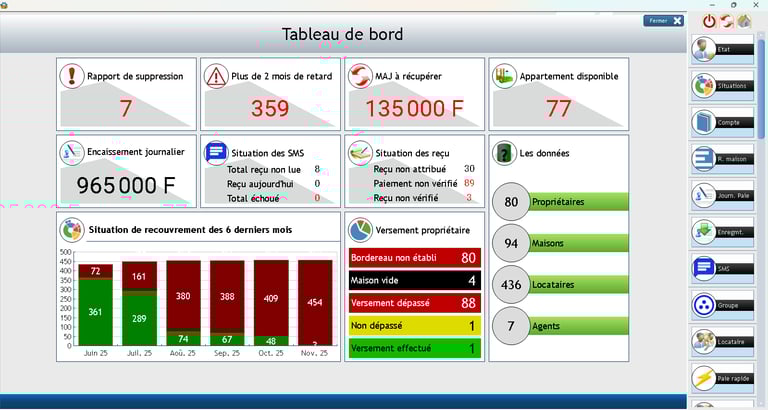Click the Fermer button

click(663, 21)
